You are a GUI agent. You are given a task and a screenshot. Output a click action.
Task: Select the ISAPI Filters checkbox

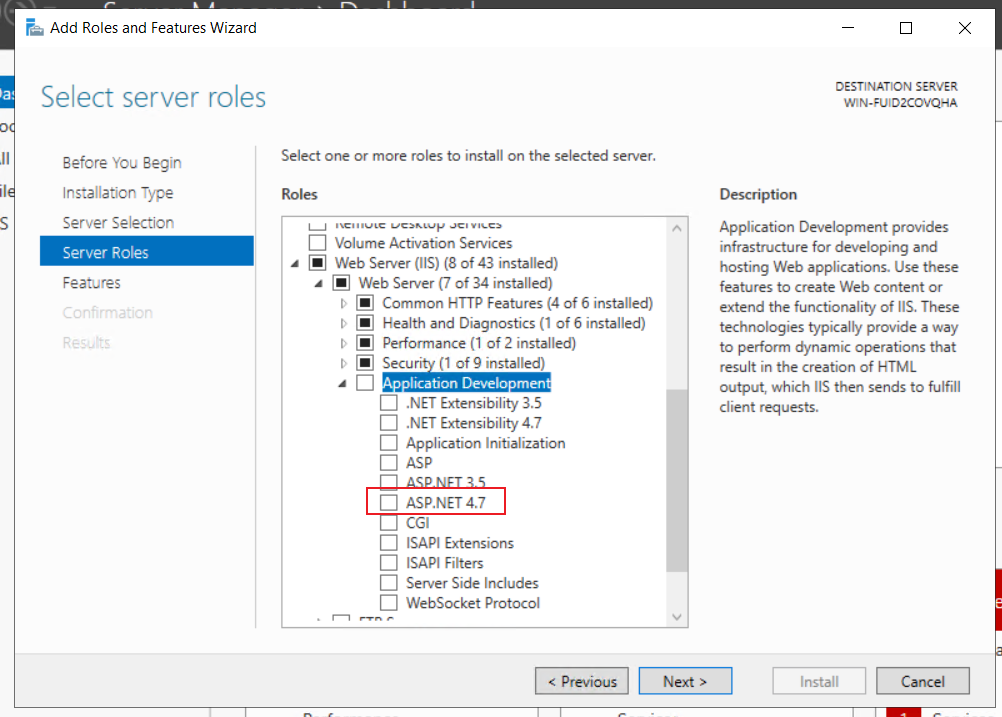tap(389, 563)
